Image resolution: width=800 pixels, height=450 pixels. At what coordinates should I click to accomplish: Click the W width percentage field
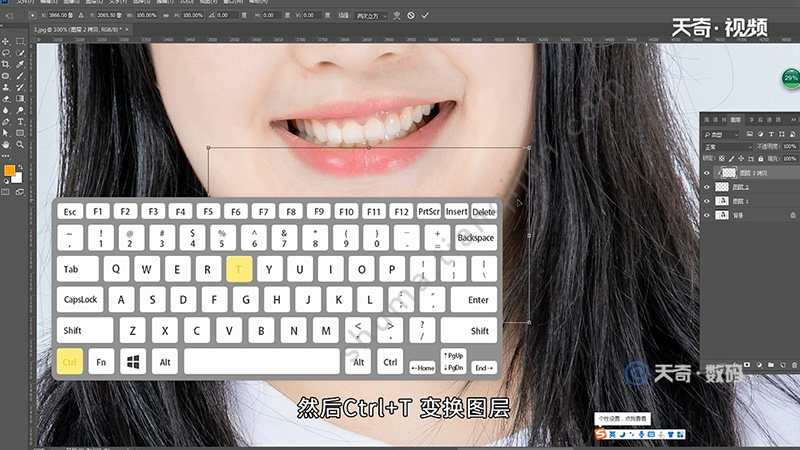pyautogui.click(x=147, y=16)
